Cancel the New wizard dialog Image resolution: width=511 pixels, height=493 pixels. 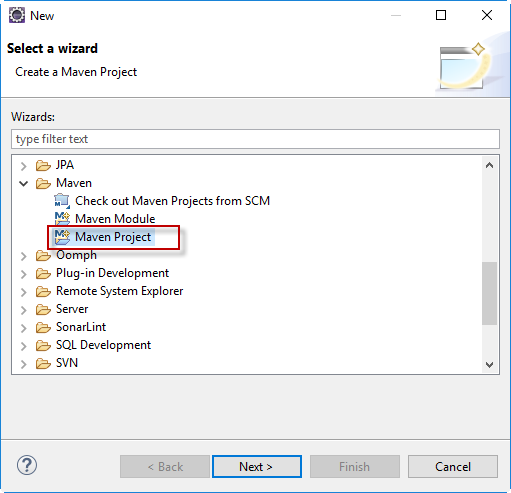(453, 466)
